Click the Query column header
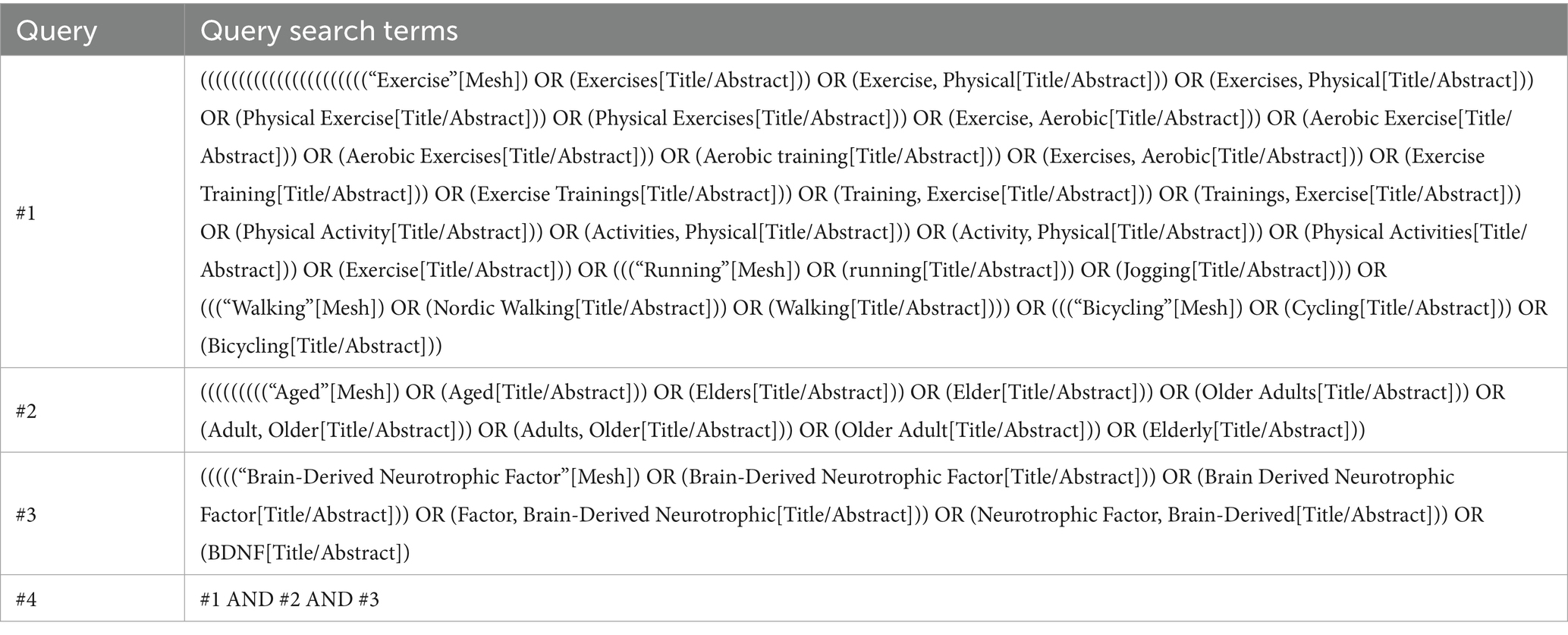 (x=57, y=31)
